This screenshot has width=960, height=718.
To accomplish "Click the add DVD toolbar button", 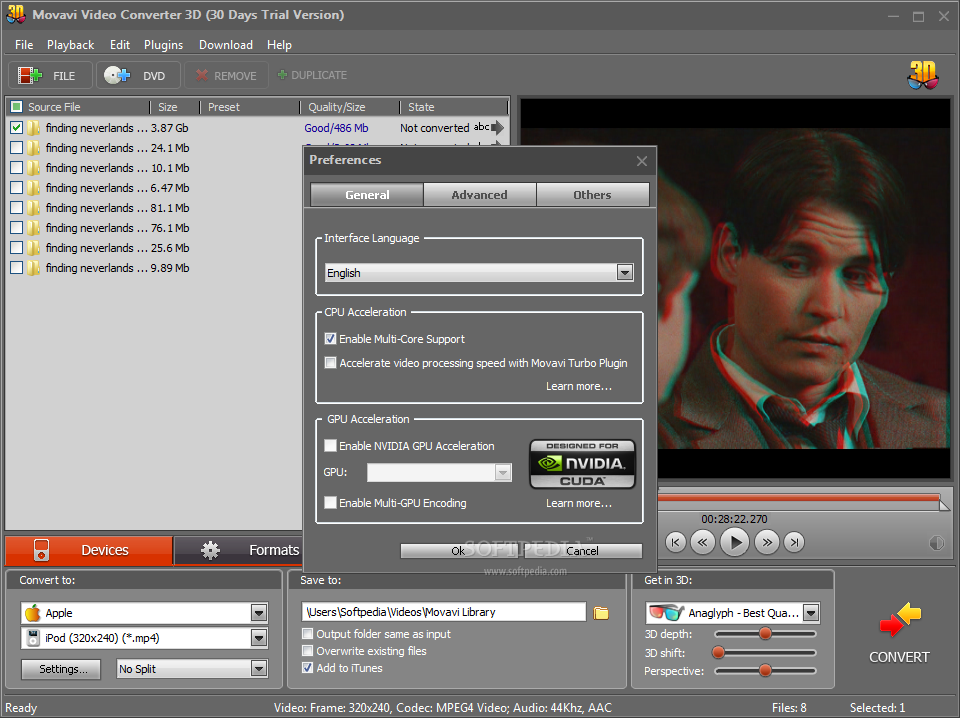I will pyautogui.click(x=138, y=75).
